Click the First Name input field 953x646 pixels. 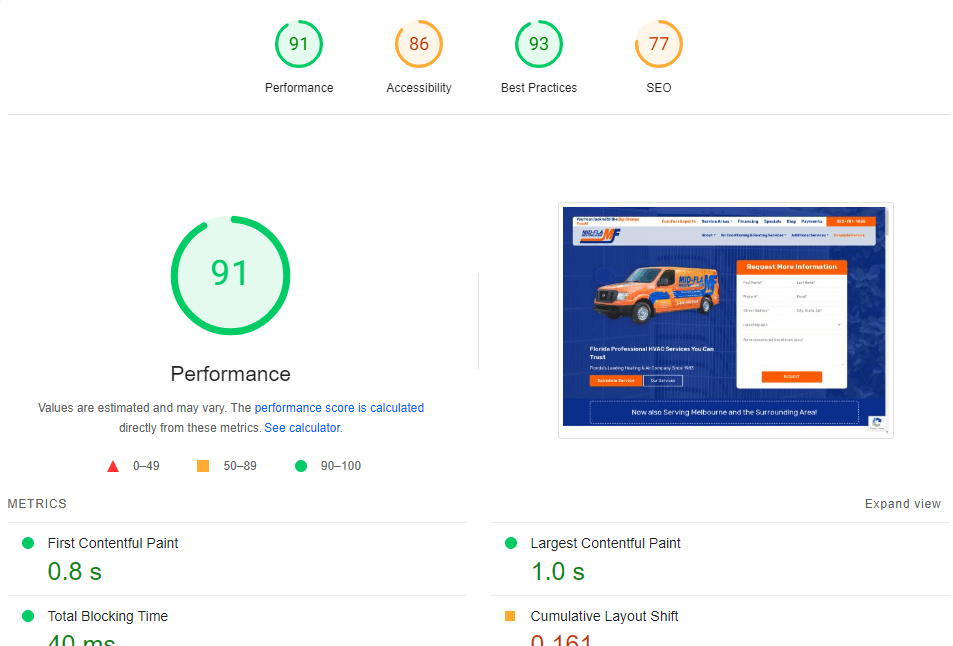click(765, 283)
